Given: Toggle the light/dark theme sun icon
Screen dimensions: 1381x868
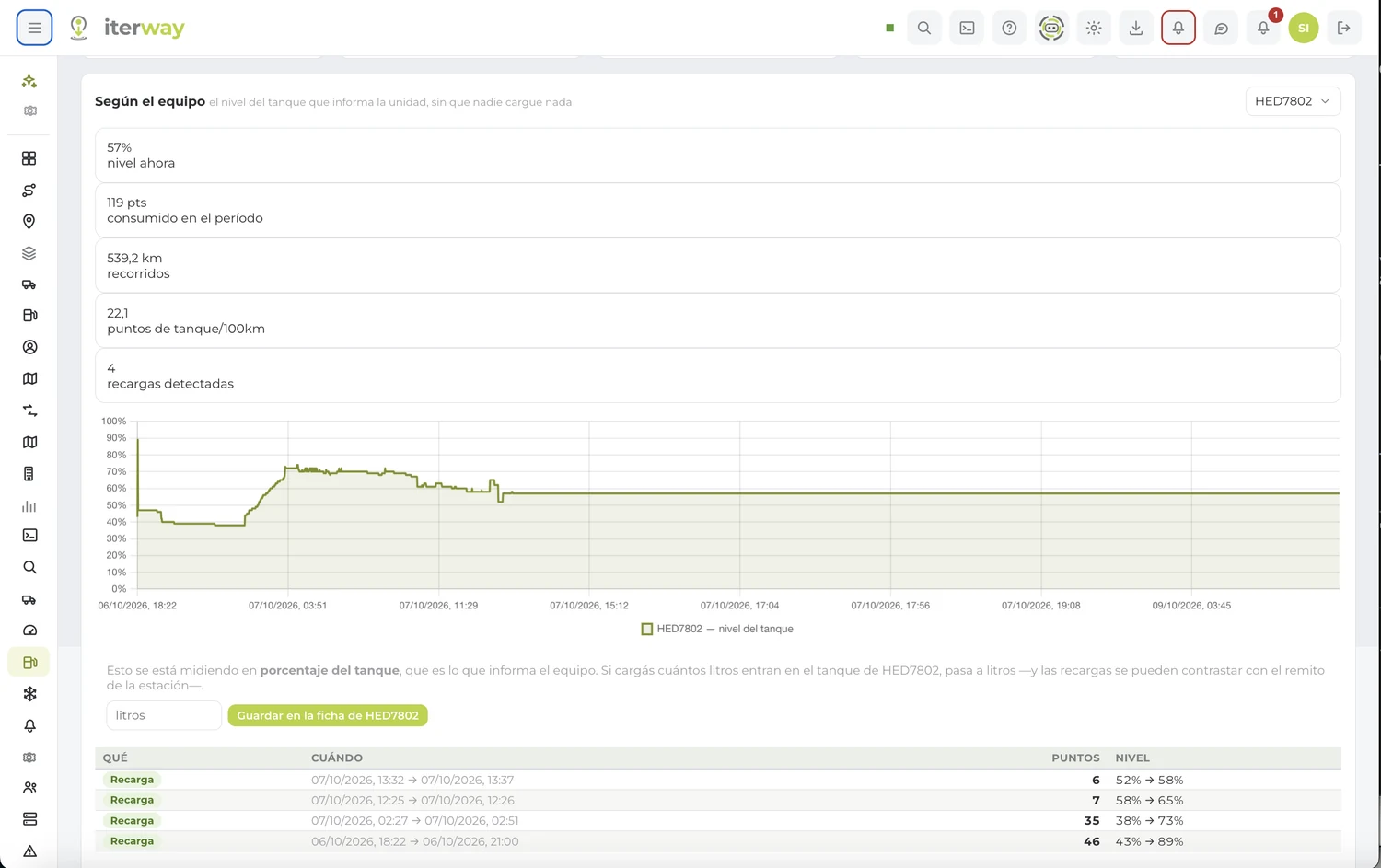Looking at the screenshot, I should coord(1094,28).
